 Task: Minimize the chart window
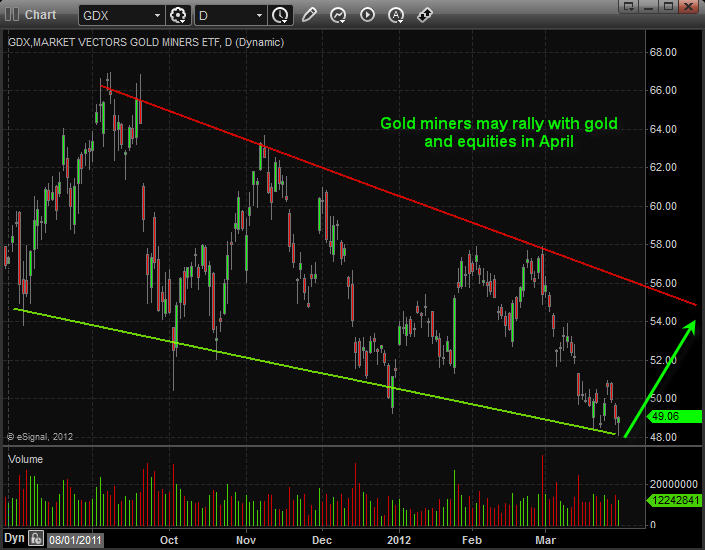pos(649,6)
